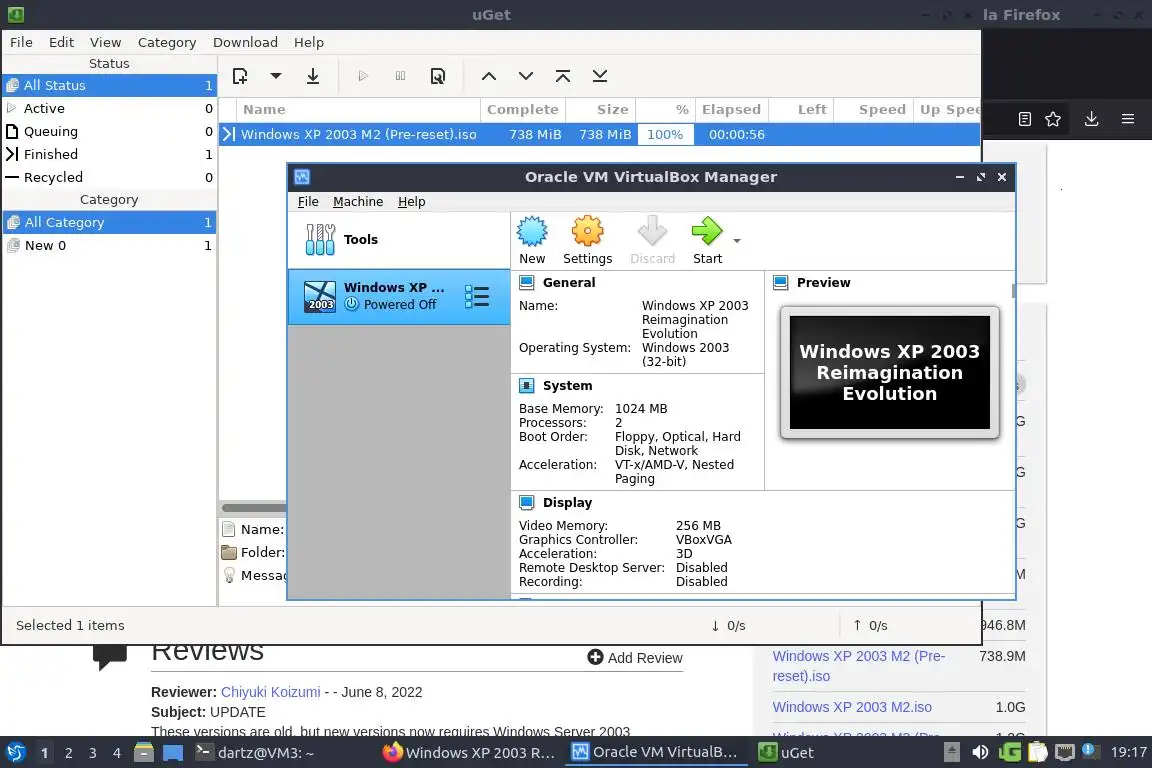Open the uGet Edit menu
Viewport: 1152px width, 768px height.
pyautogui.click(x=61, y=42)
